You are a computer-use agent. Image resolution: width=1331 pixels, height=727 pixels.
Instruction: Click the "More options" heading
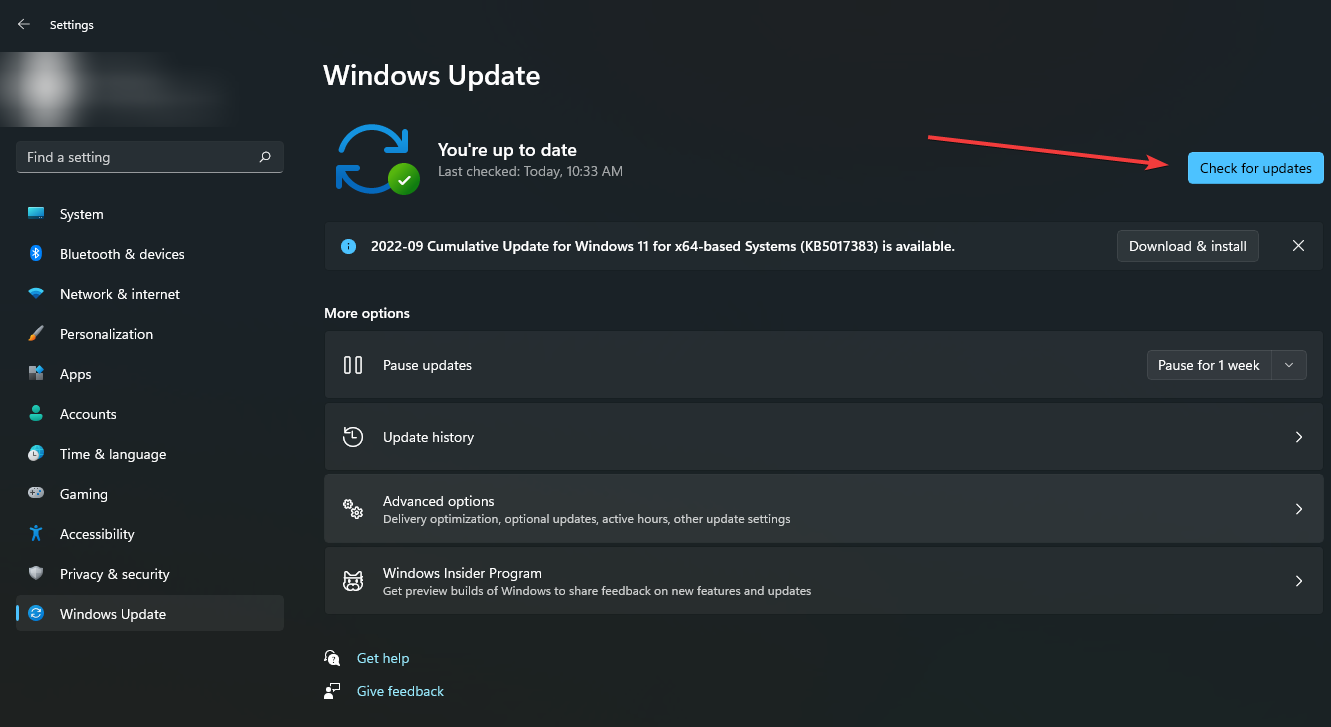click(x=367, y=313)
